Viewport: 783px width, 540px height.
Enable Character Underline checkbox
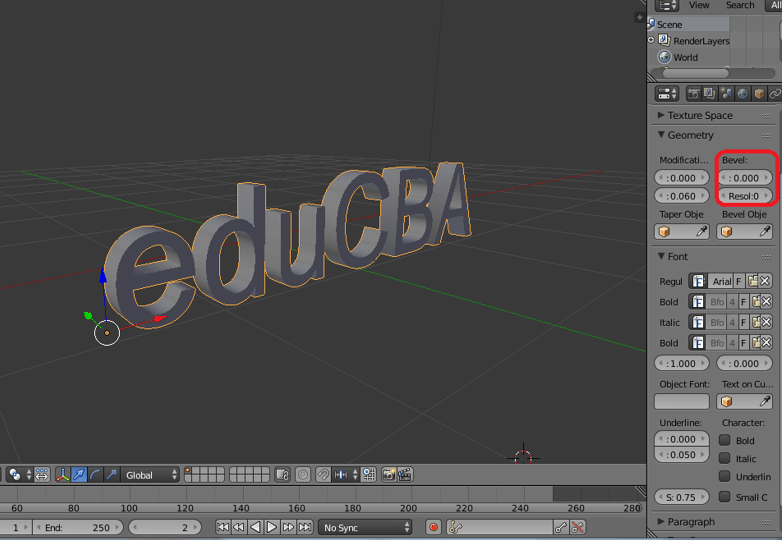pos(725,476)
